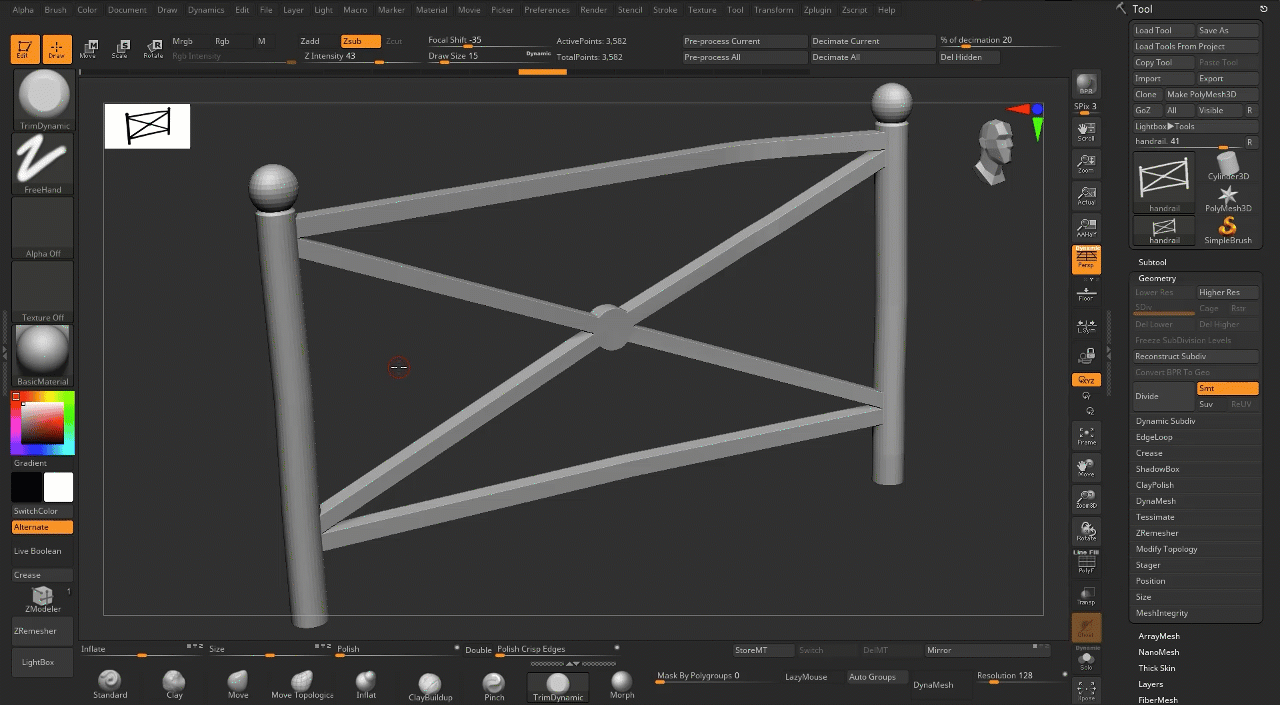Click the Frame mesh icon

coord(1086,435)
